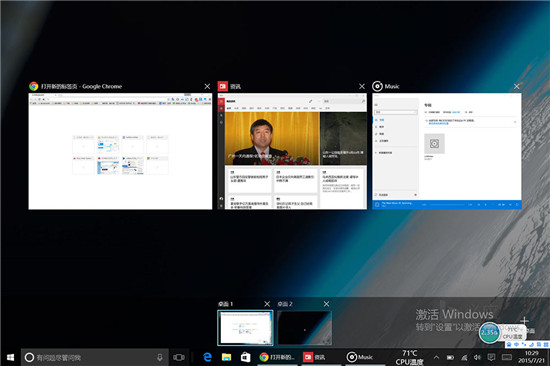Close virtual desktop 桌面 2
This screenshot has height=366, width=550.
[327, 304]
